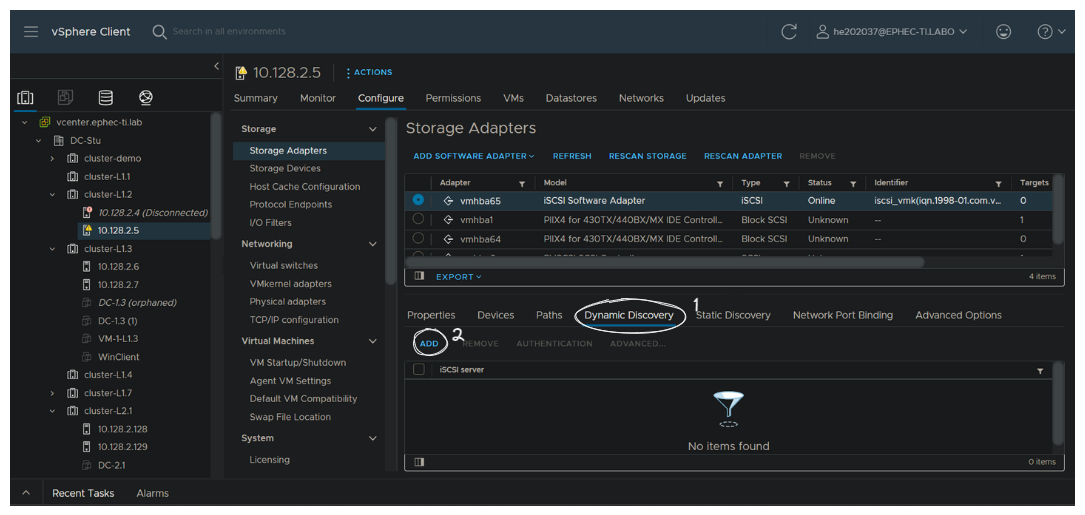Viewport: 1085px width, 515px height.
Task: Switch to the Summary tab
Action: [x=255, y=98]
